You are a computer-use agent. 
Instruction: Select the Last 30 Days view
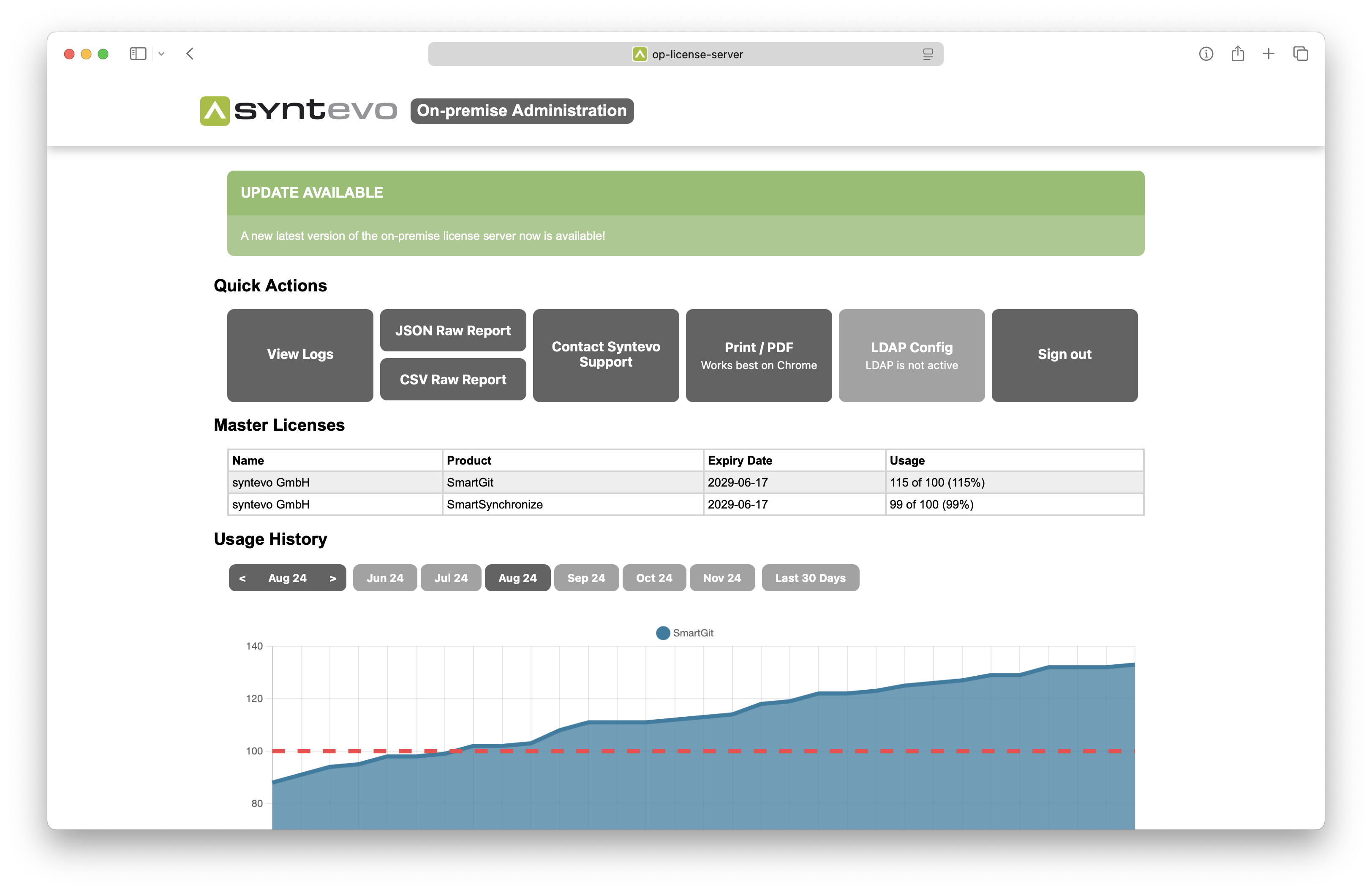[811, 577]
